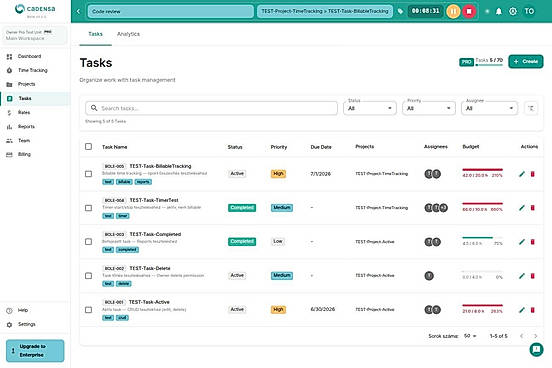Click assignee avatars for TEST-Task-TimerTest

tap(436, 208)
